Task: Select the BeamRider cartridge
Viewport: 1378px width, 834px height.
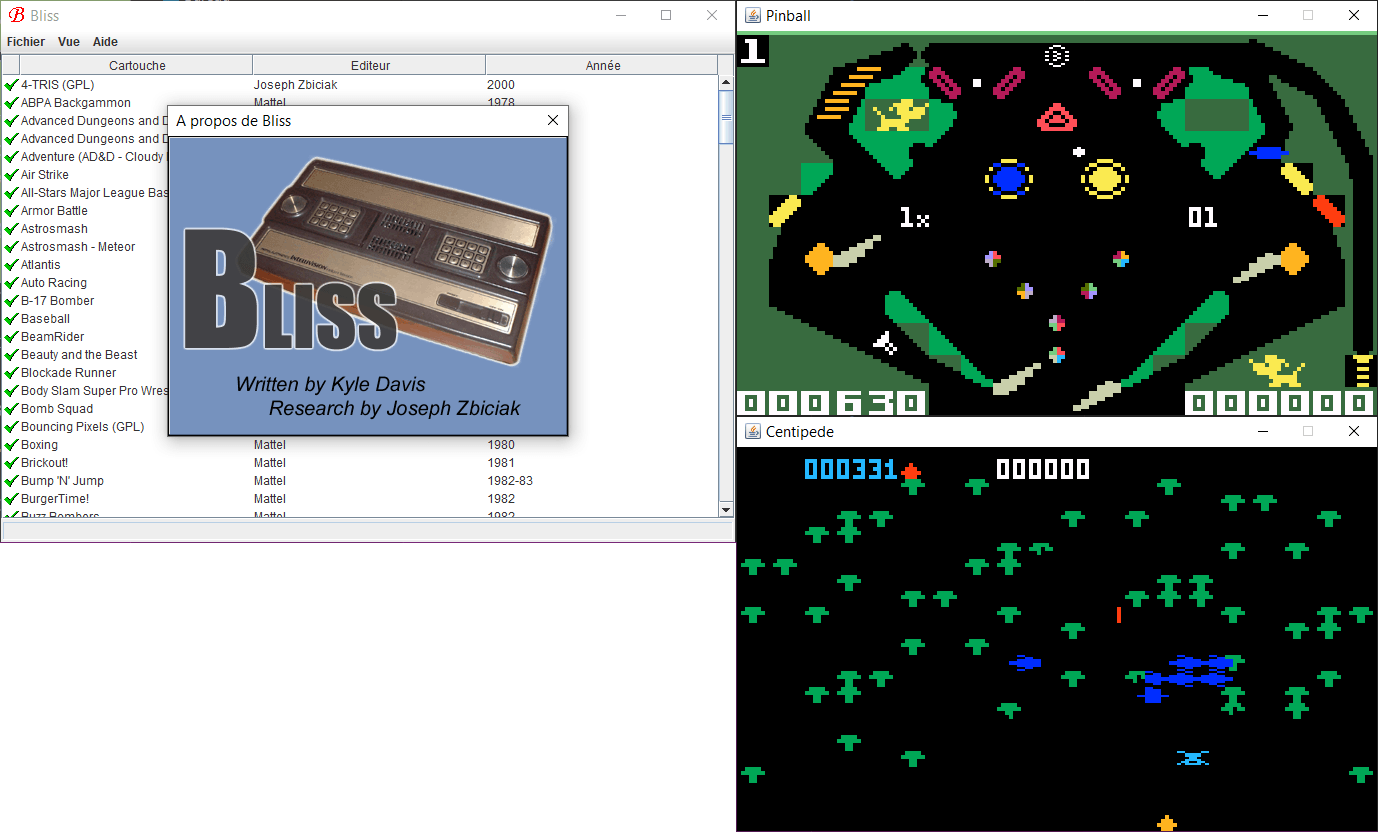Action: (53, 337)
